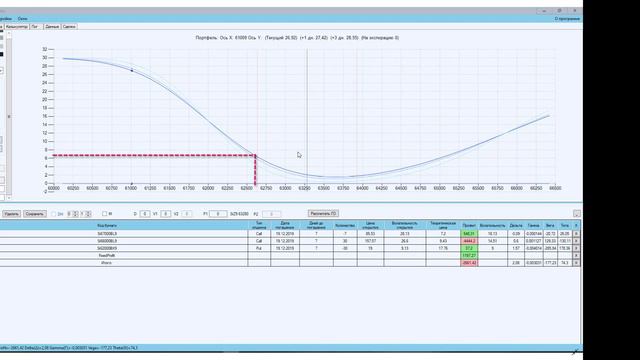Screen dimensions: 640x360
Task: Click the Удалить button
Action: (11, 214)
